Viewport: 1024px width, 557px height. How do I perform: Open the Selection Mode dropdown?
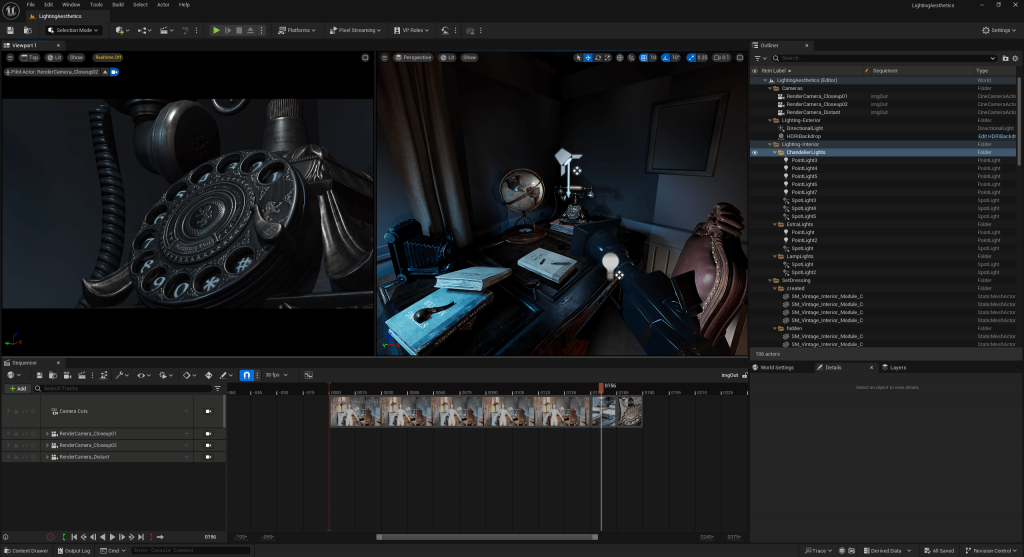tap(74, 30)
